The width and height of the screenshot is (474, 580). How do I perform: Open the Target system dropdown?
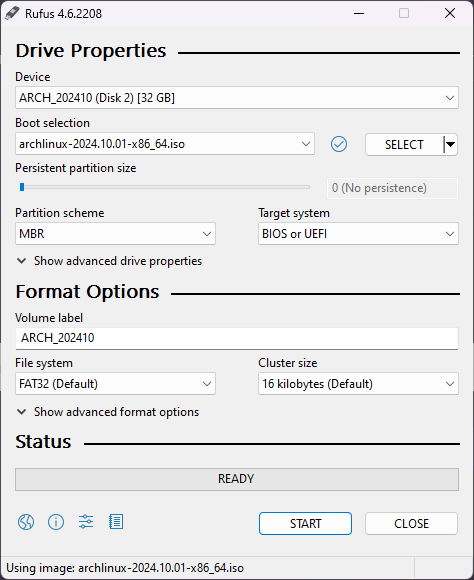point(358,234)
